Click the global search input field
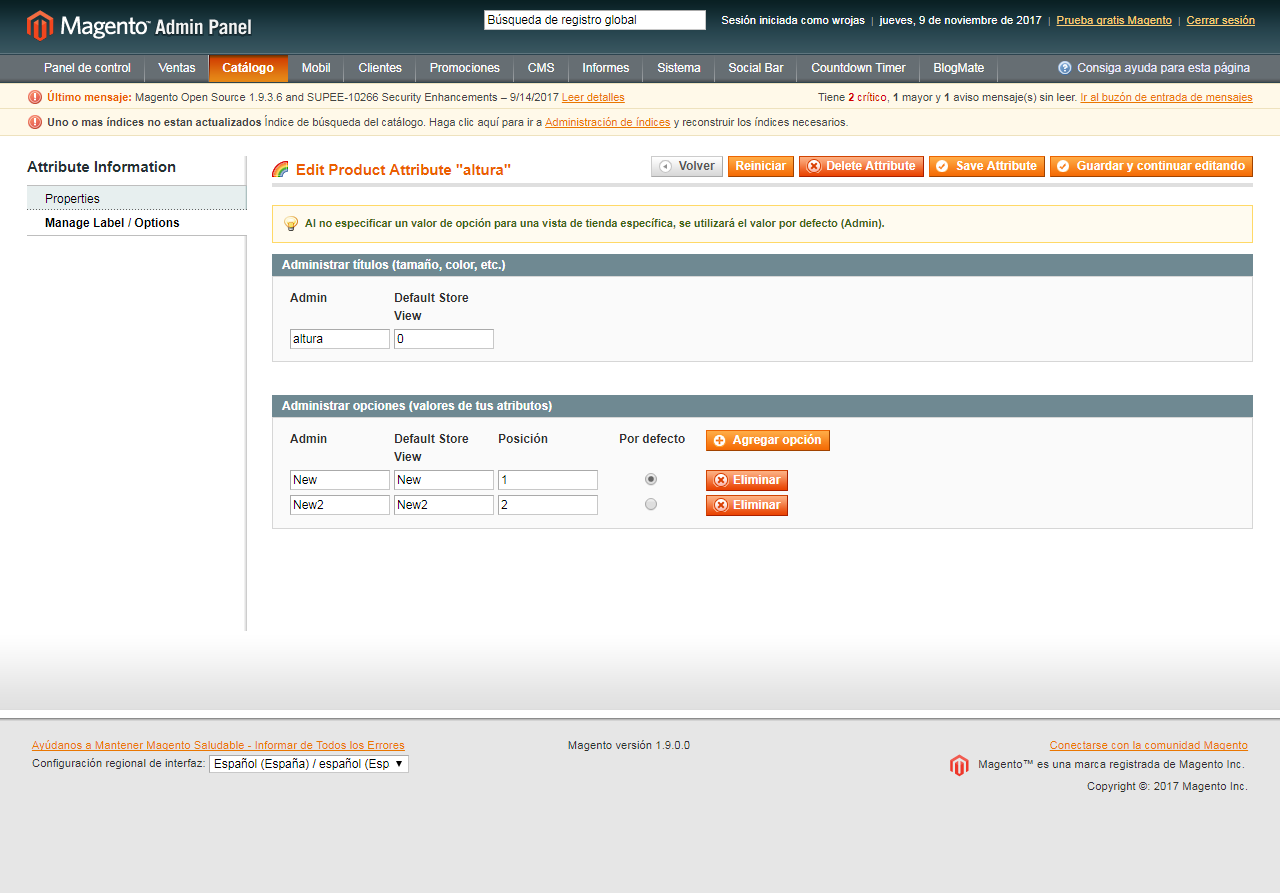 (x=594, y=19)
